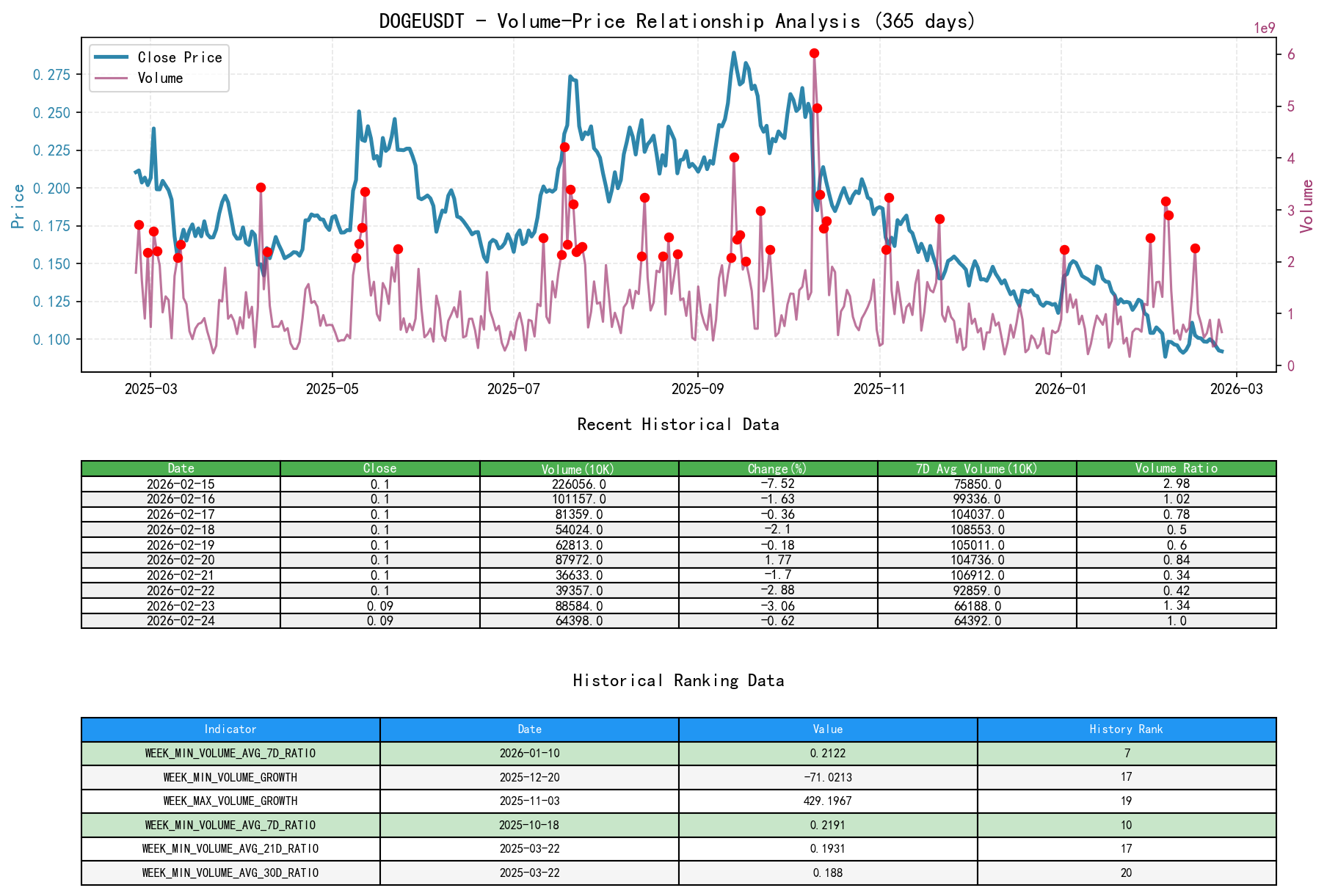Click the Date column header
Screen dimensions: 1327x896
[x=181, y=467]
